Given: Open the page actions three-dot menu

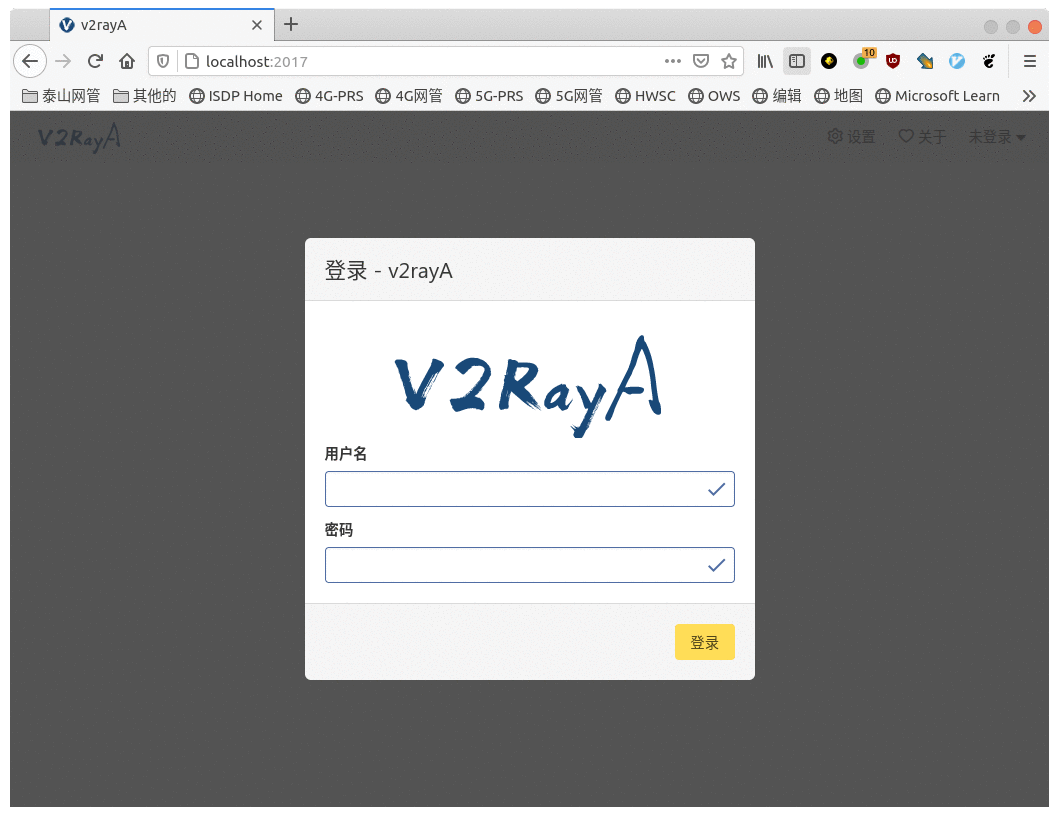Looking at the screenshot, I should 673,61.
